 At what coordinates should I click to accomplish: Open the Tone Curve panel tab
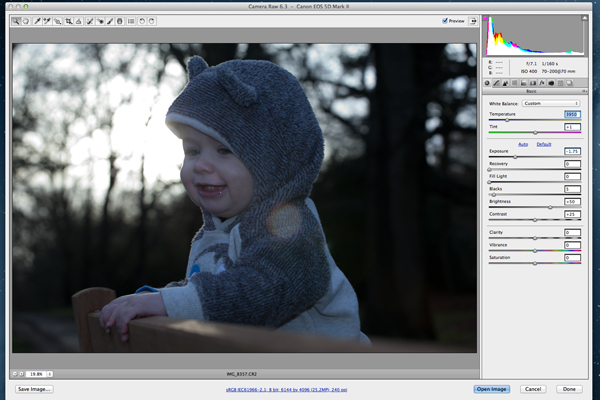(497, 83)
